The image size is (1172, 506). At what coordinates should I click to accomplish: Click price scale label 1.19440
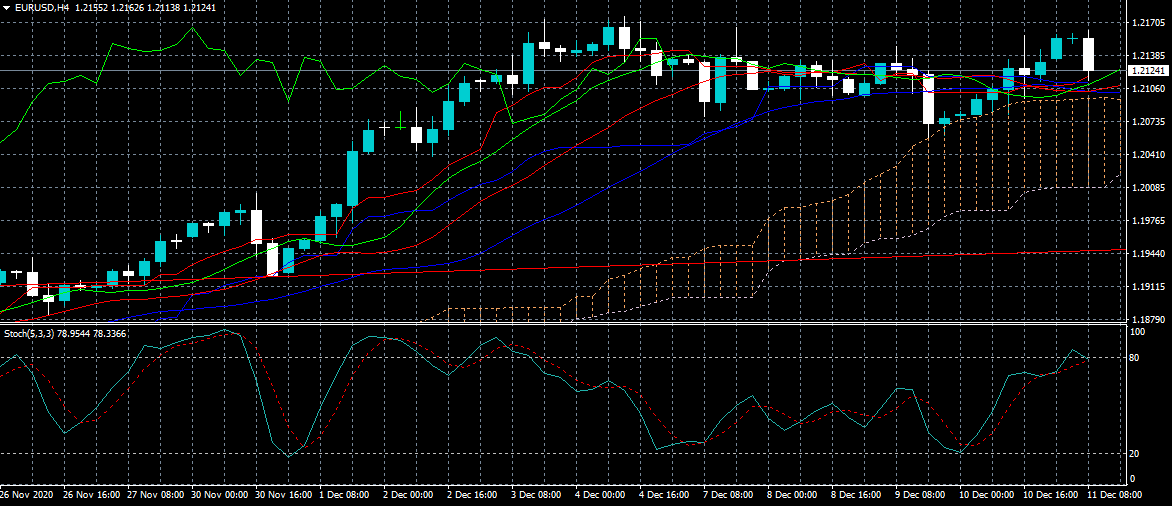click(1150, 253)
